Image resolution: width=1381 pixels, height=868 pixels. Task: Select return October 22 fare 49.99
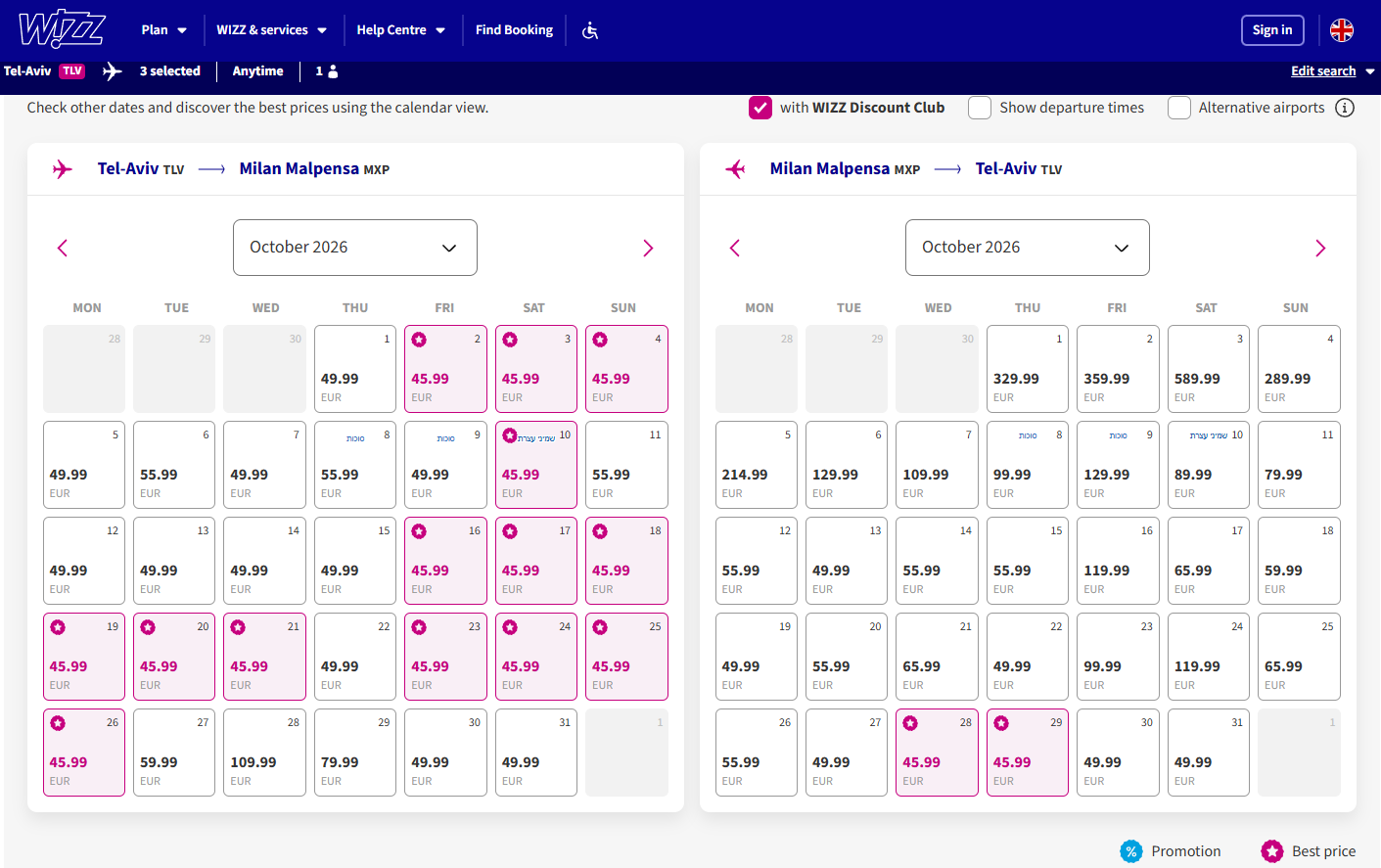1028,657
